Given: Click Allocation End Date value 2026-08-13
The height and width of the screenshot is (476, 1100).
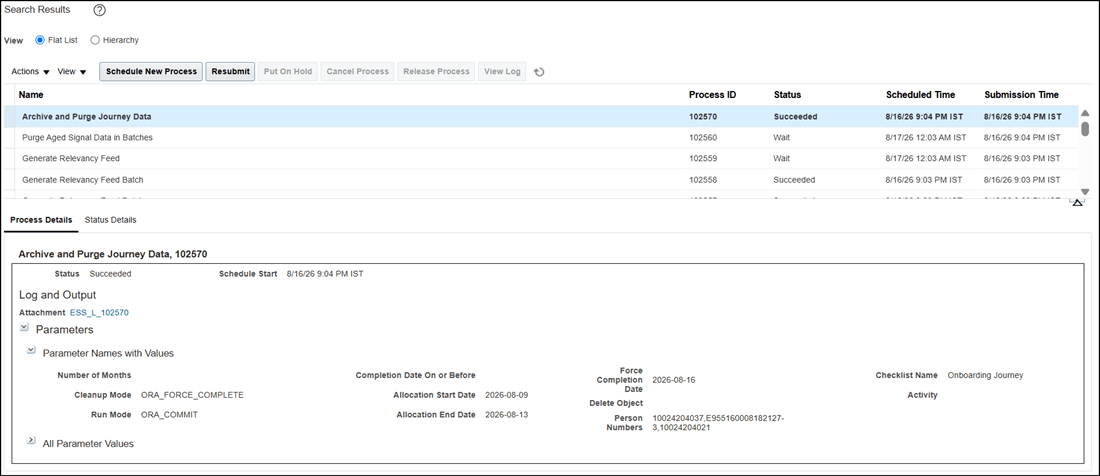Looking at the screenshot, I should [507, 414].
